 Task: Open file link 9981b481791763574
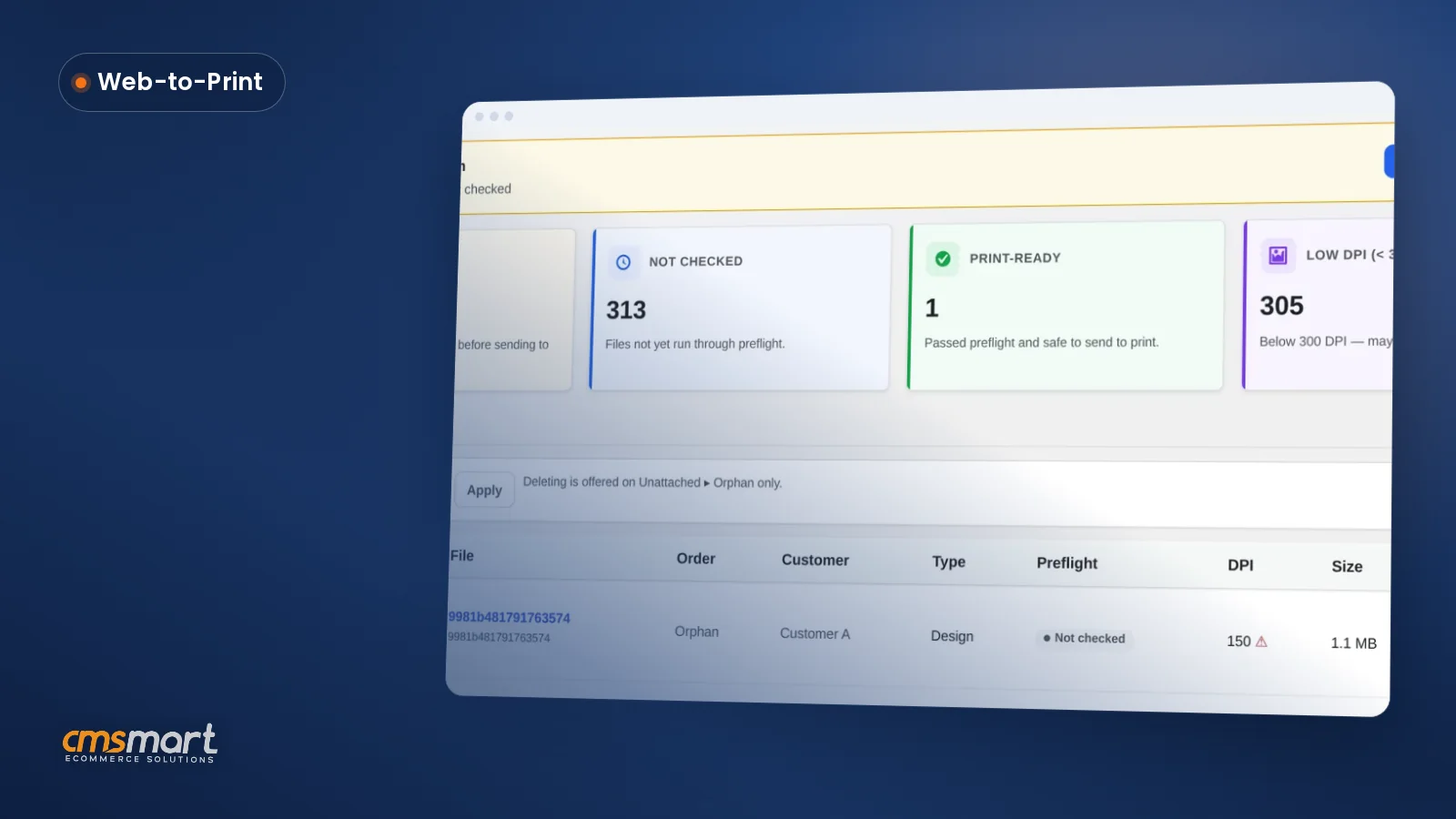[x=509, y=617]
